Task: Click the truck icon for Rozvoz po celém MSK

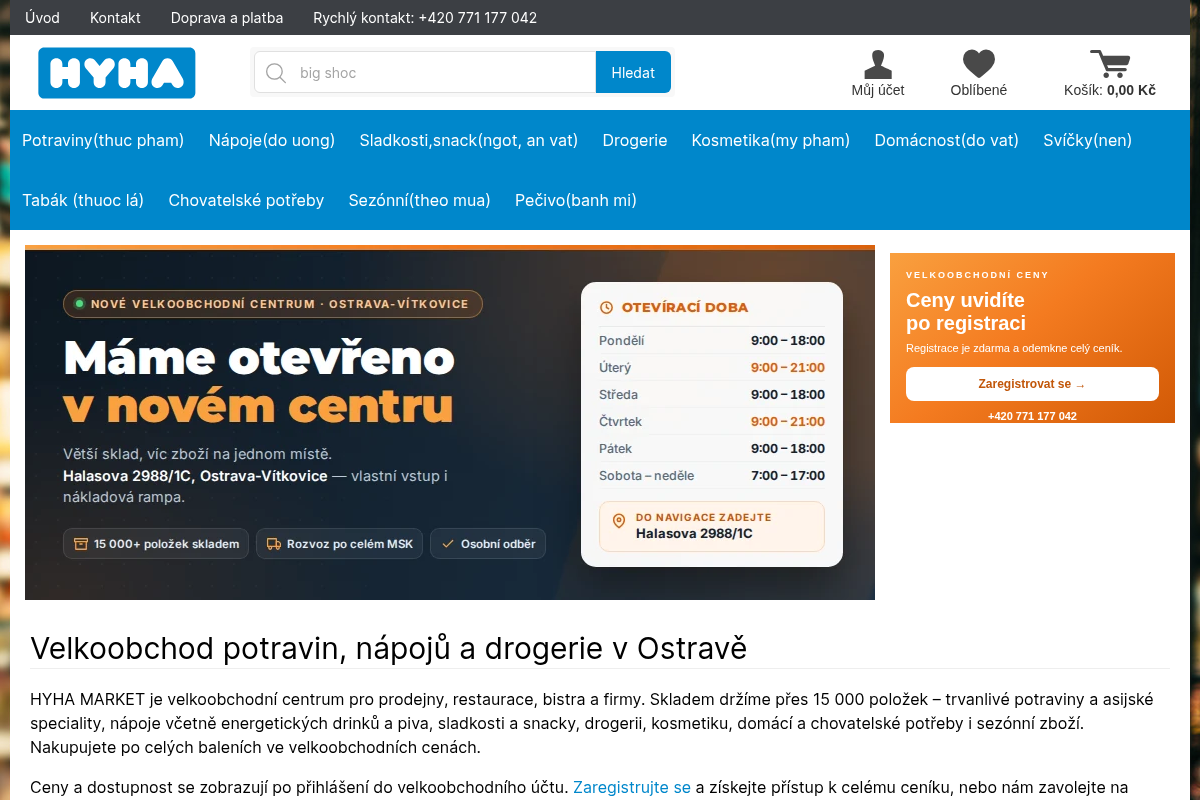Action: coord(274,544)
